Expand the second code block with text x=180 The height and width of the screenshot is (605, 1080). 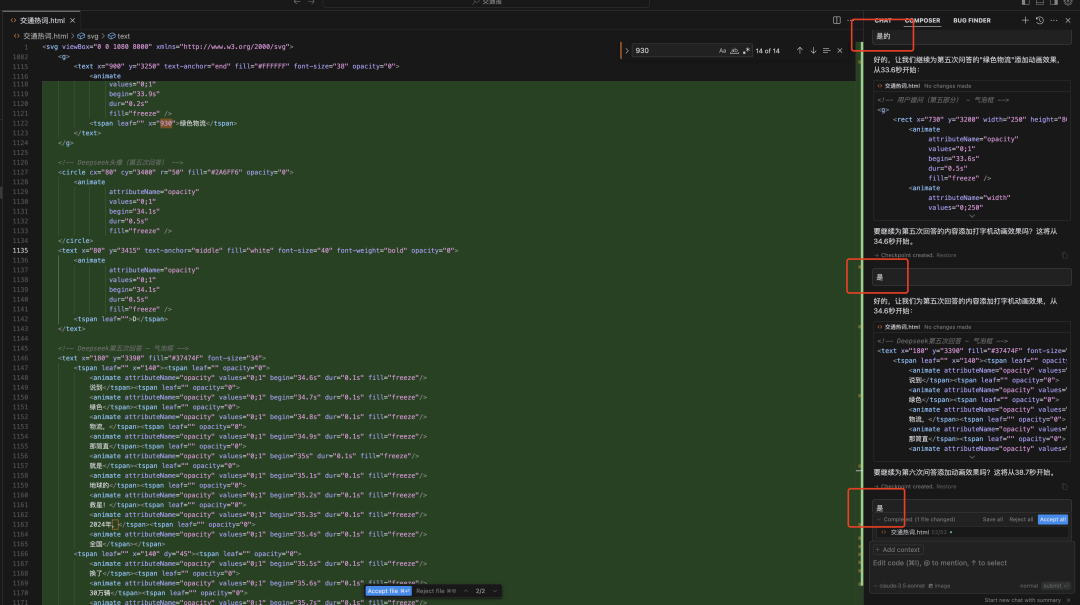tap(972, 457)
